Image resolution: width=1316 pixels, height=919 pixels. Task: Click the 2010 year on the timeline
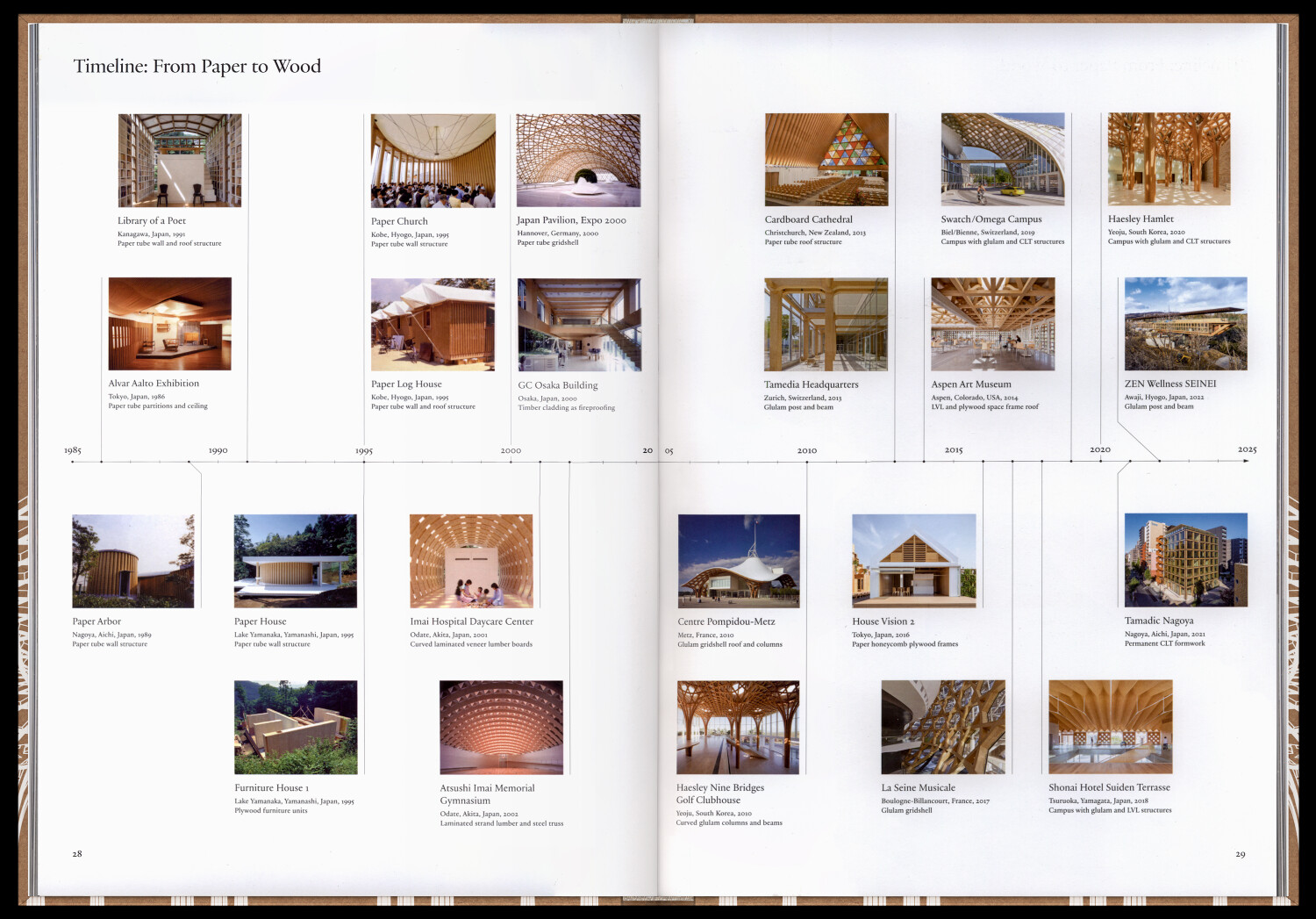tap(807, 450)
